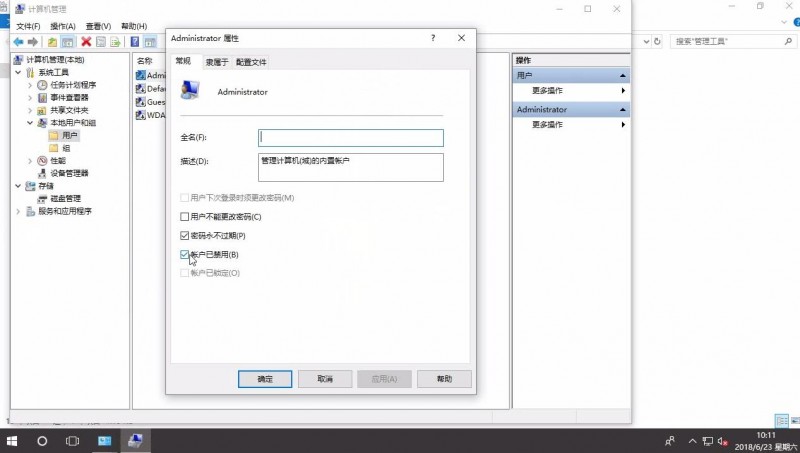Click the muted volume tray icon
Viewport: 800px width, 453px height.
722,441
